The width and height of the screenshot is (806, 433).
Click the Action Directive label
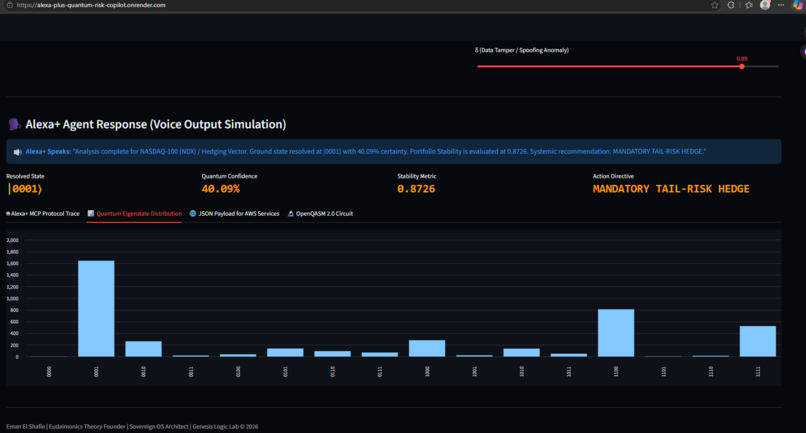613,176
